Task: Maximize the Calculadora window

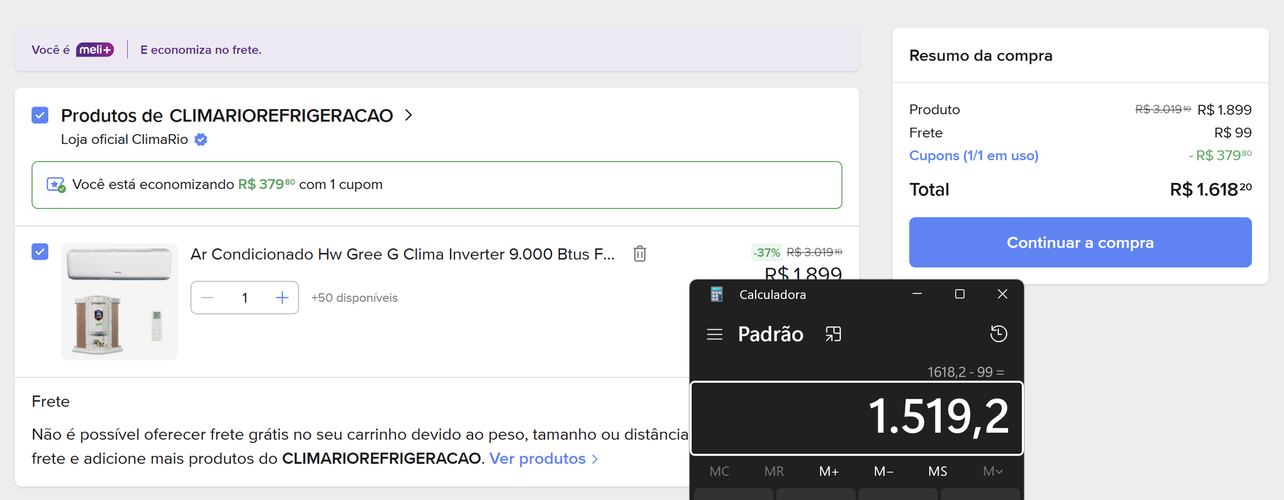Action: [960, 294]
